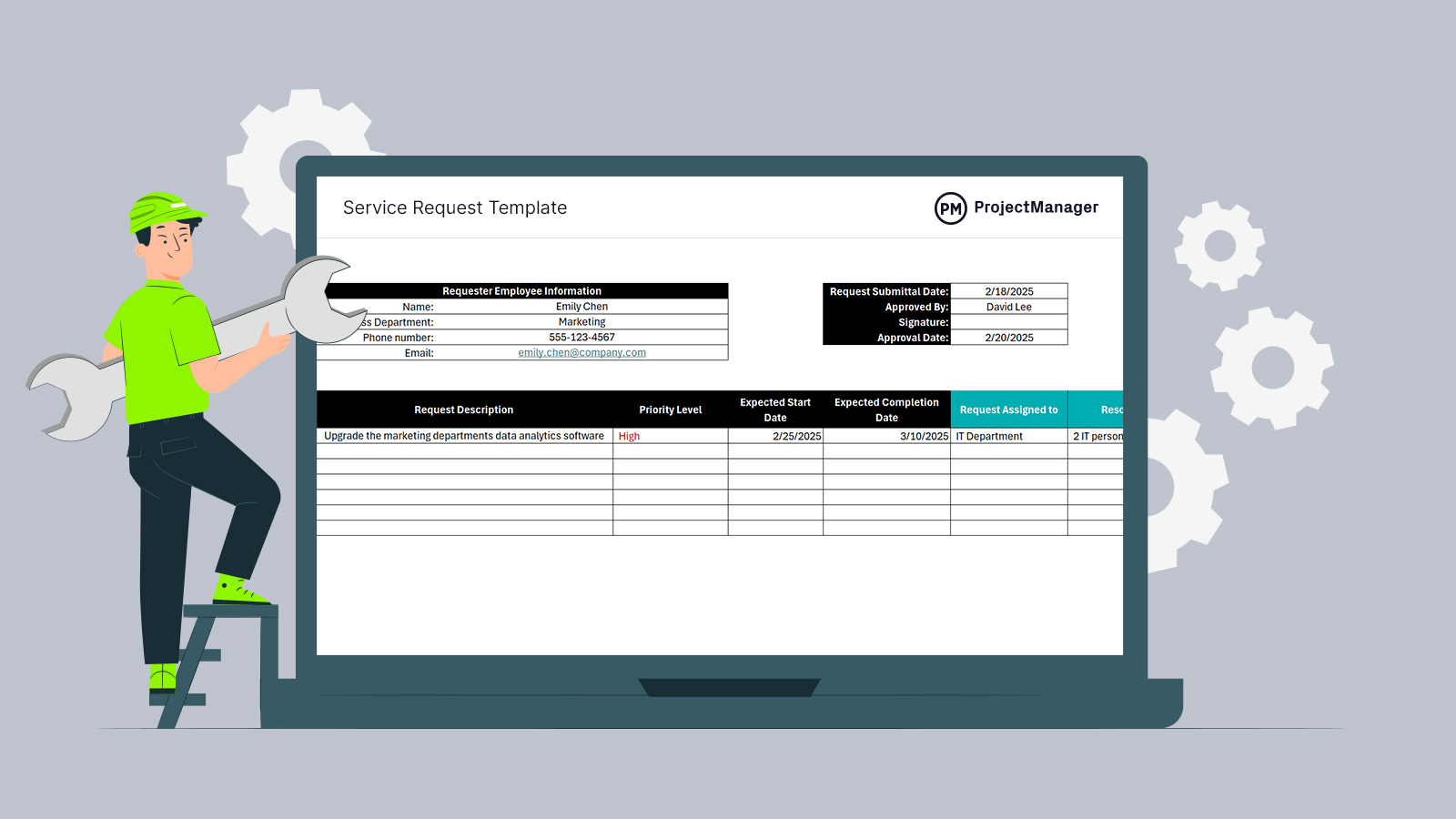Open the emily.chen@company.com email link
1456x819 pixels.
(x=581, y=353)
